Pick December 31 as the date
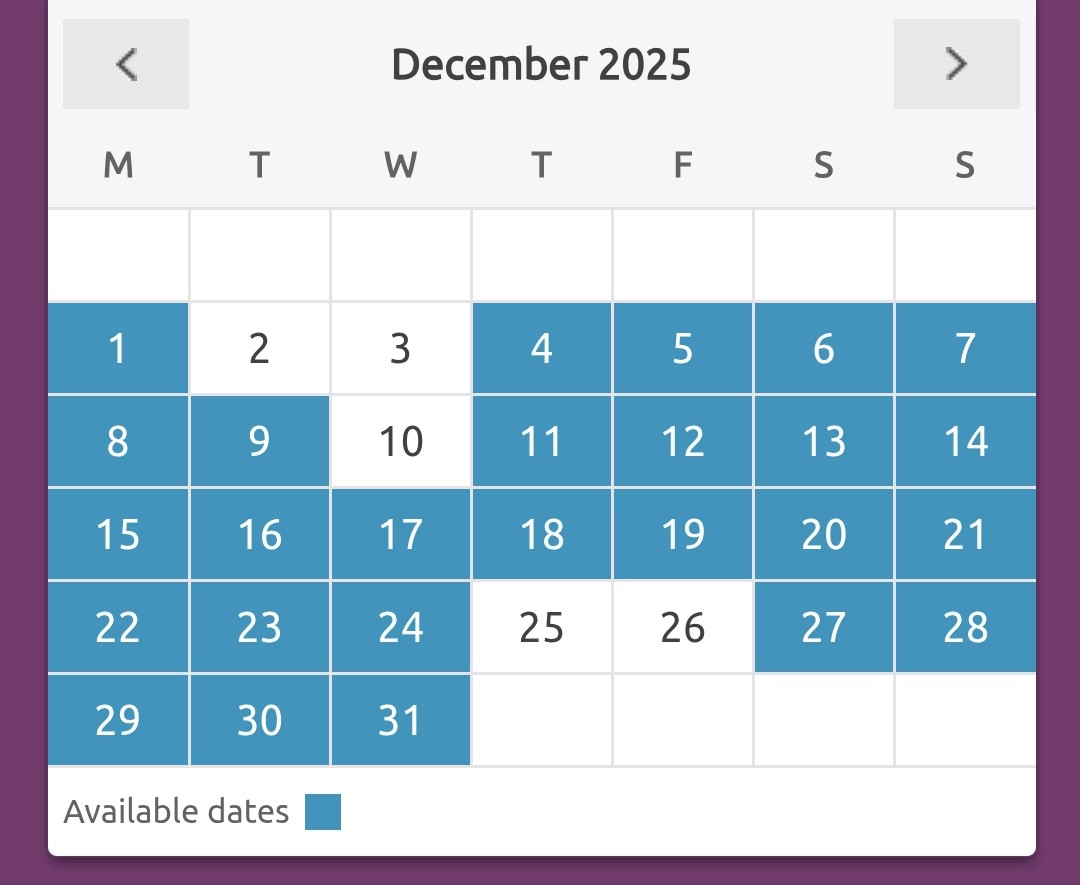 (x=401, y=720)
